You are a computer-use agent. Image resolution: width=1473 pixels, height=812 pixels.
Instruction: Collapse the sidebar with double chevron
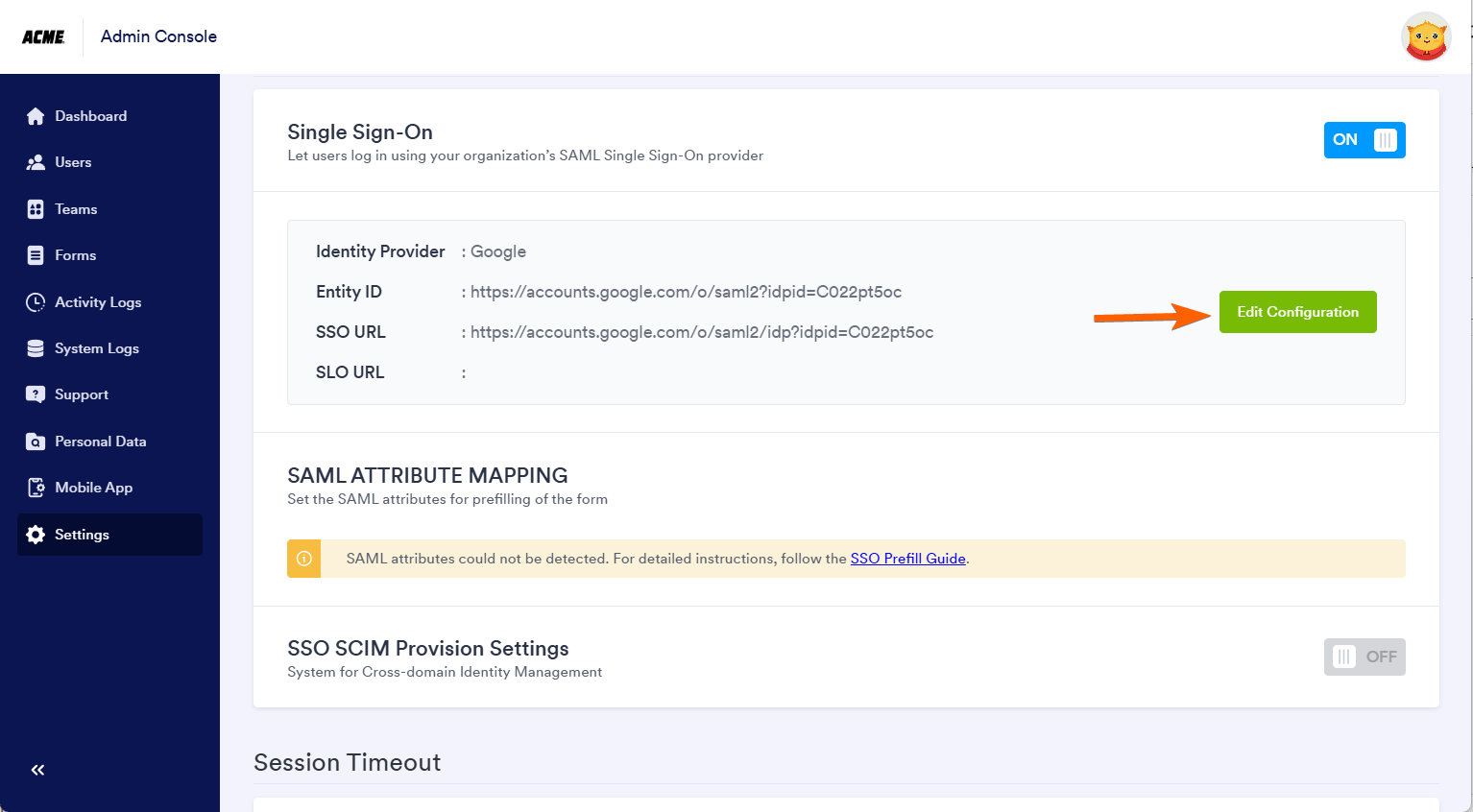point(37,770)
